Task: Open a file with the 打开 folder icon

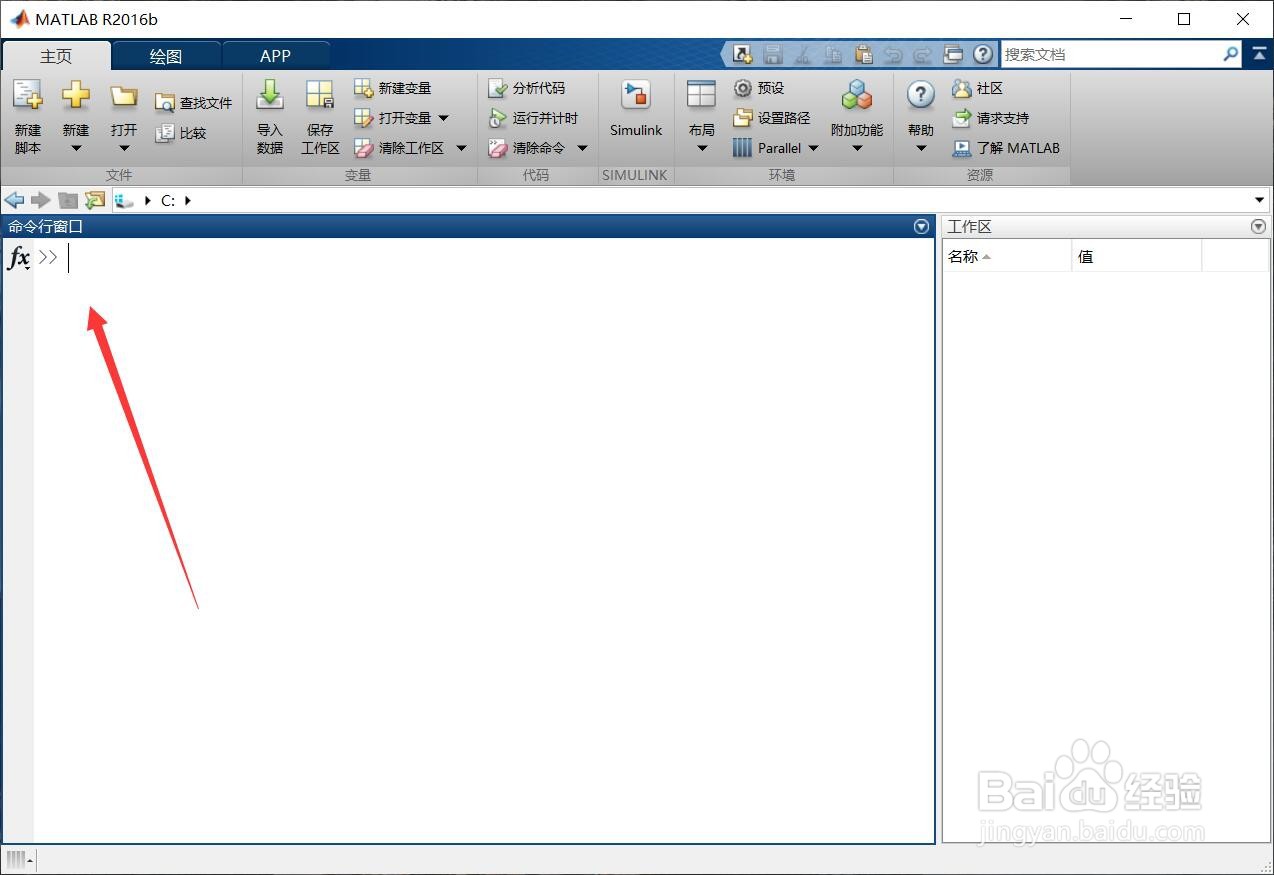Action: coord(124,96)
